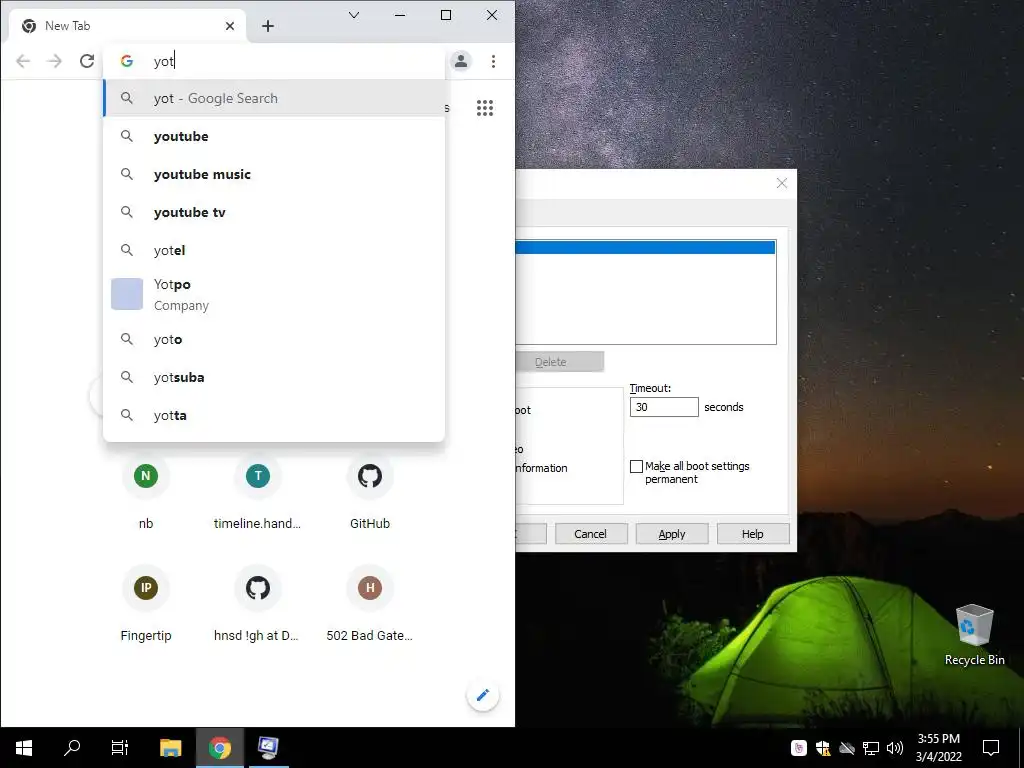Go back in Chrome navigation

tap(23, 61)
